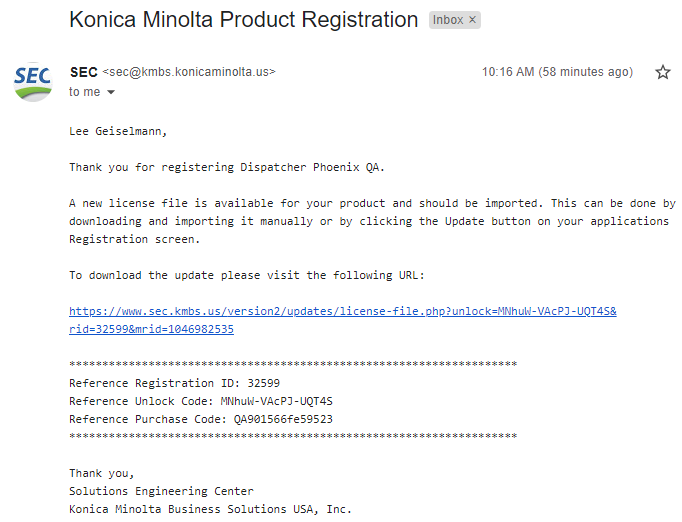This screenshot has width=682, height=522.
Task: Open the Inbox label tag
Action: (448, 20)
